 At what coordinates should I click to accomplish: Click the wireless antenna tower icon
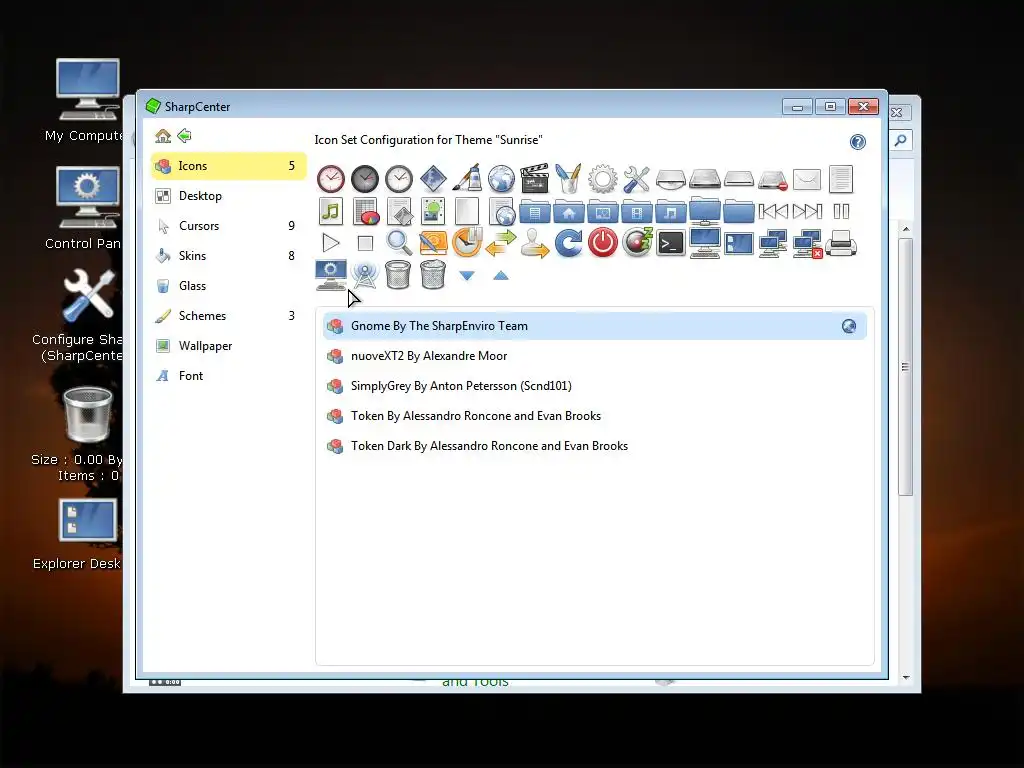(x=365, y=275)
